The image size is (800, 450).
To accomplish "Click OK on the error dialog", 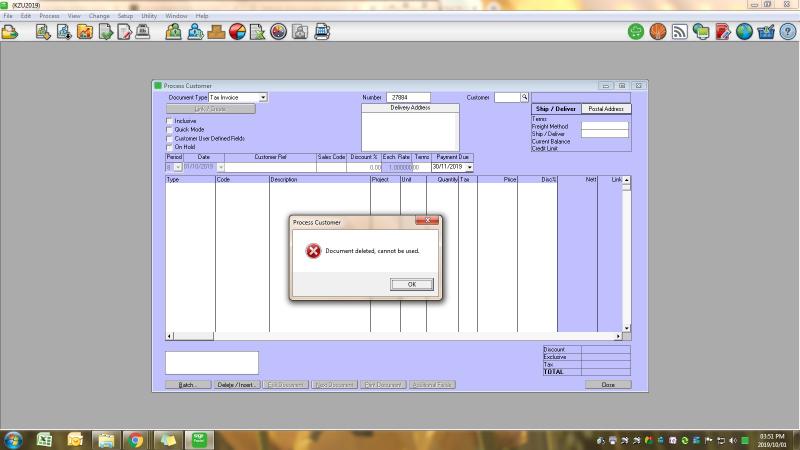I will 411,285.
